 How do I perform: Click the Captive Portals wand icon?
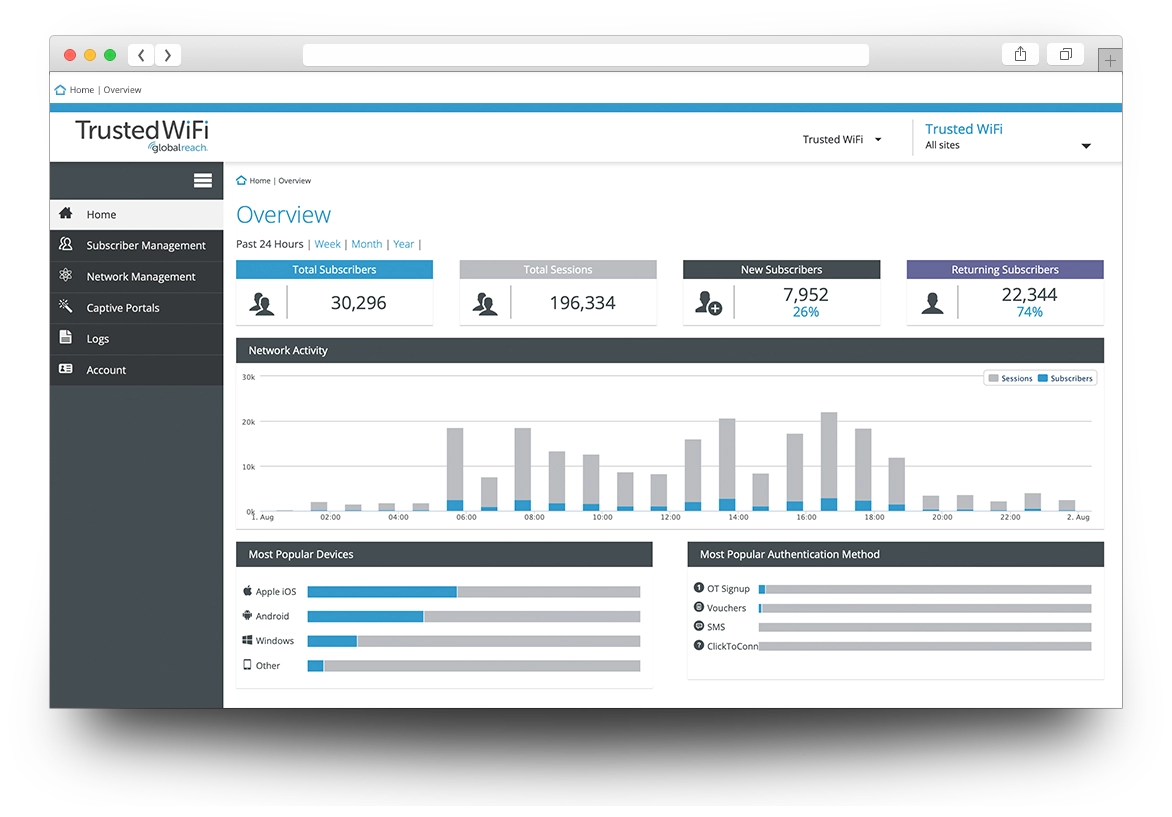pos(66,307)
